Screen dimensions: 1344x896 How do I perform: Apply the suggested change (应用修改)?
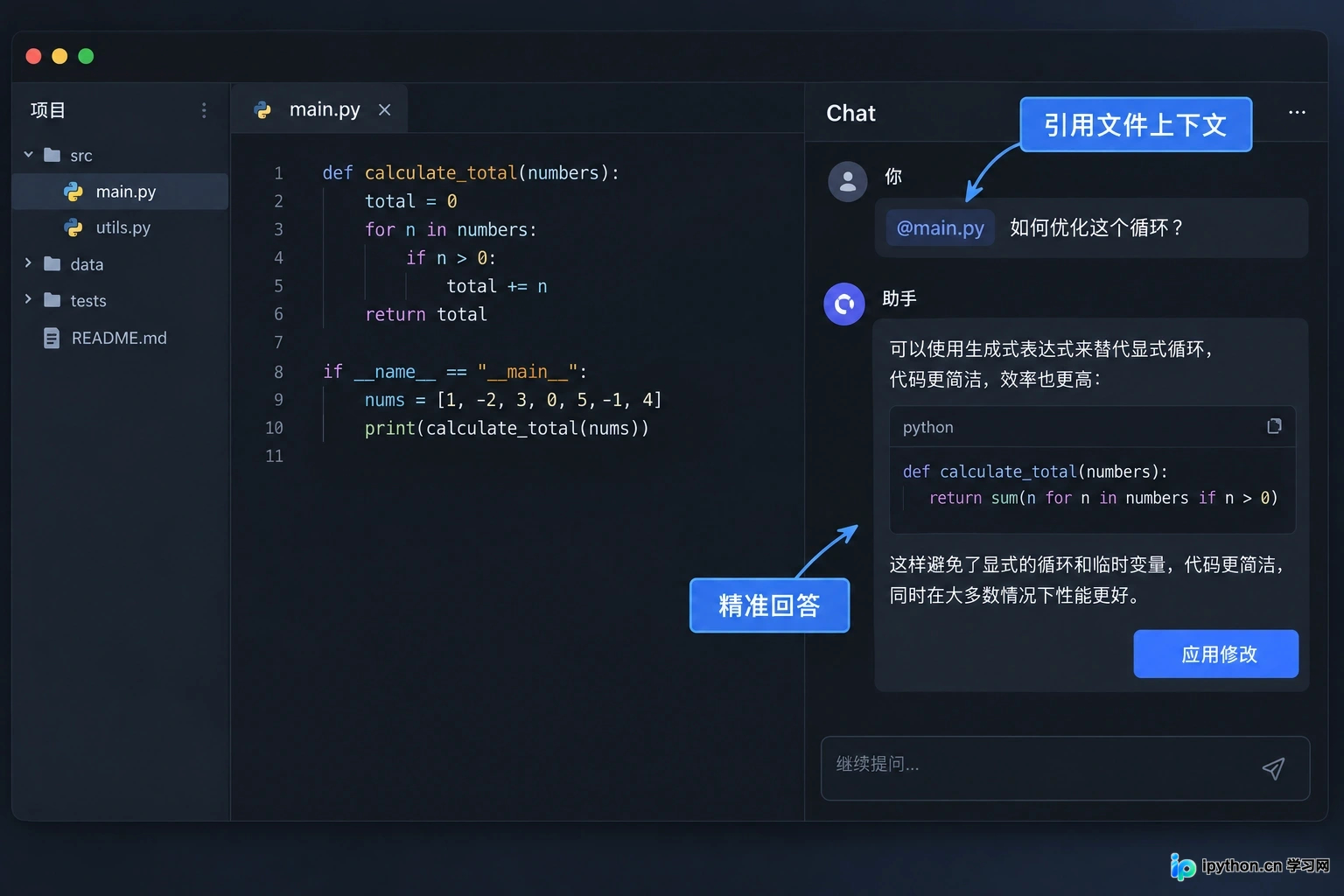pos(1215,654)
